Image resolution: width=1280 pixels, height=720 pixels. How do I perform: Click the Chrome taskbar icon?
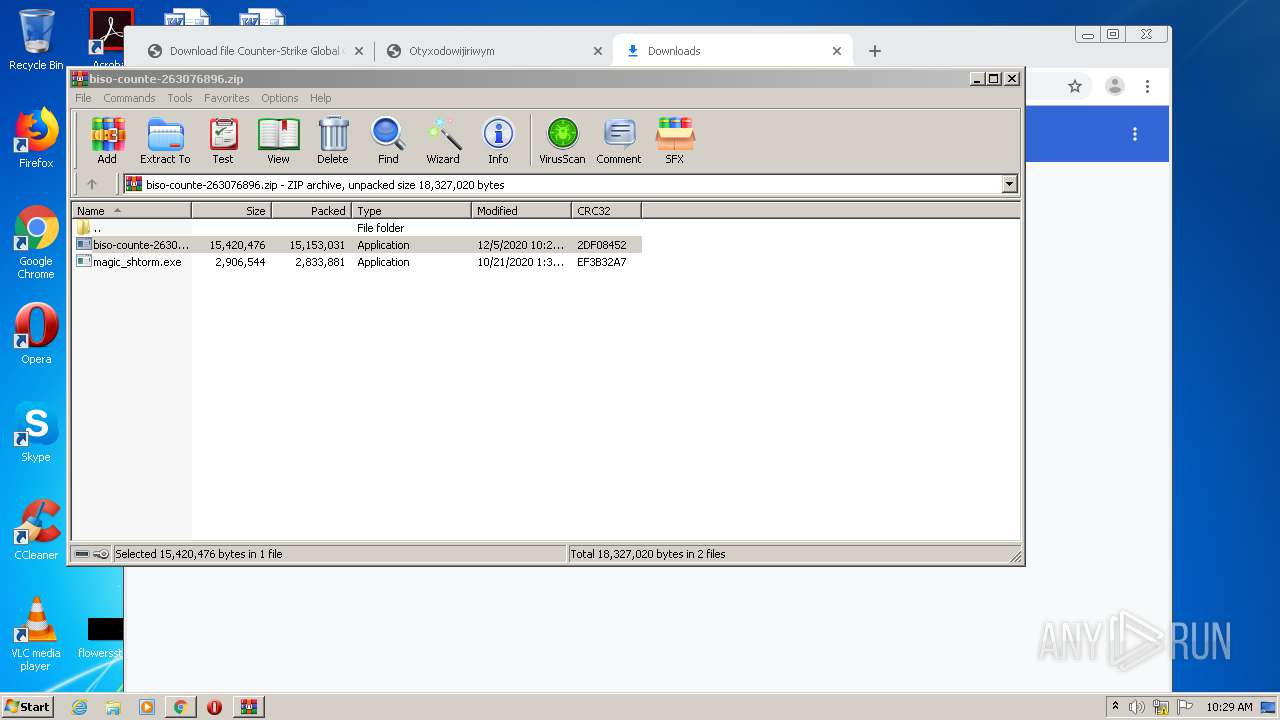point(180,707)
